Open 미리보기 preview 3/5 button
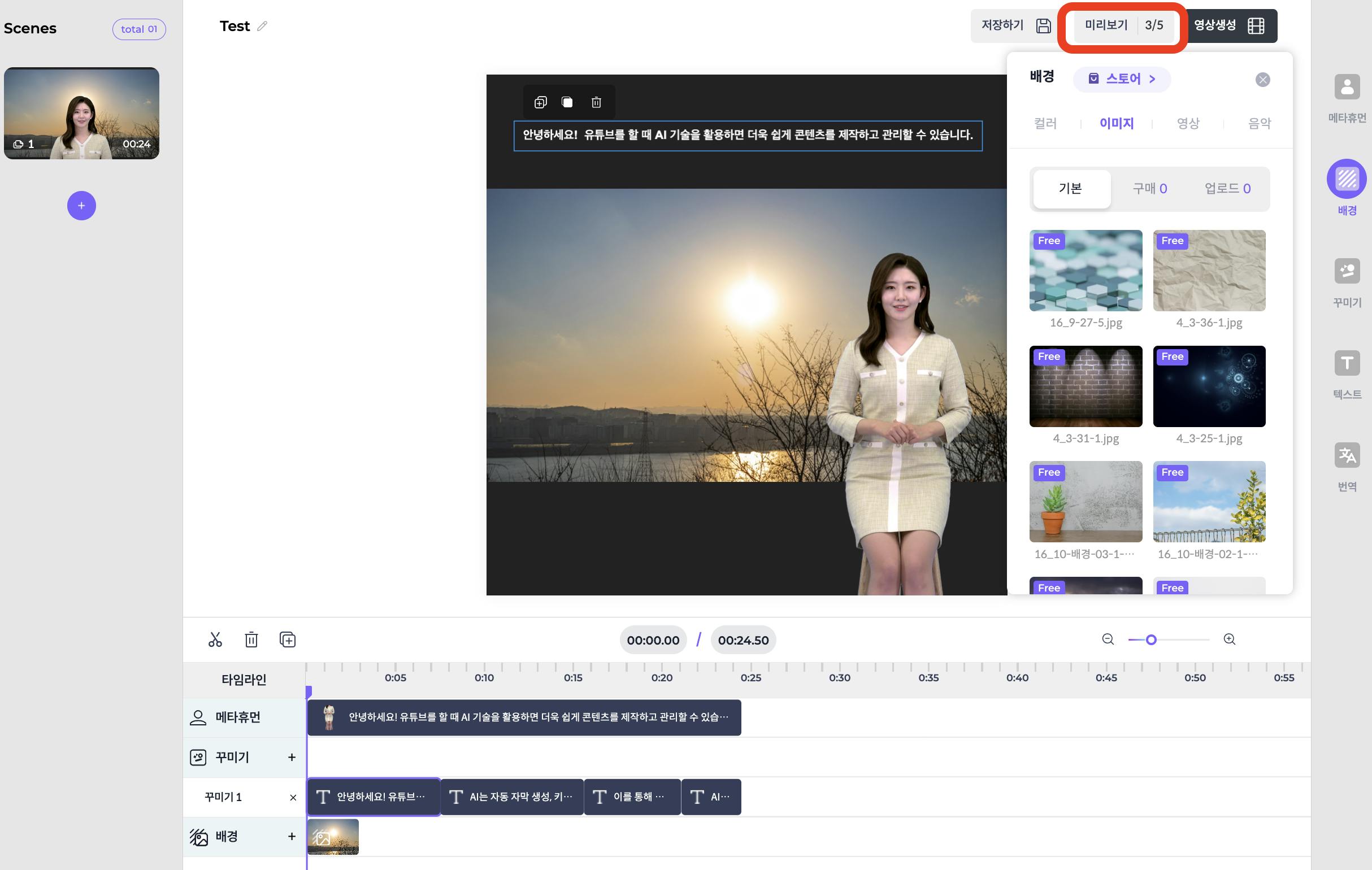Screen dimensions: 1372x870 point(1122,25)
